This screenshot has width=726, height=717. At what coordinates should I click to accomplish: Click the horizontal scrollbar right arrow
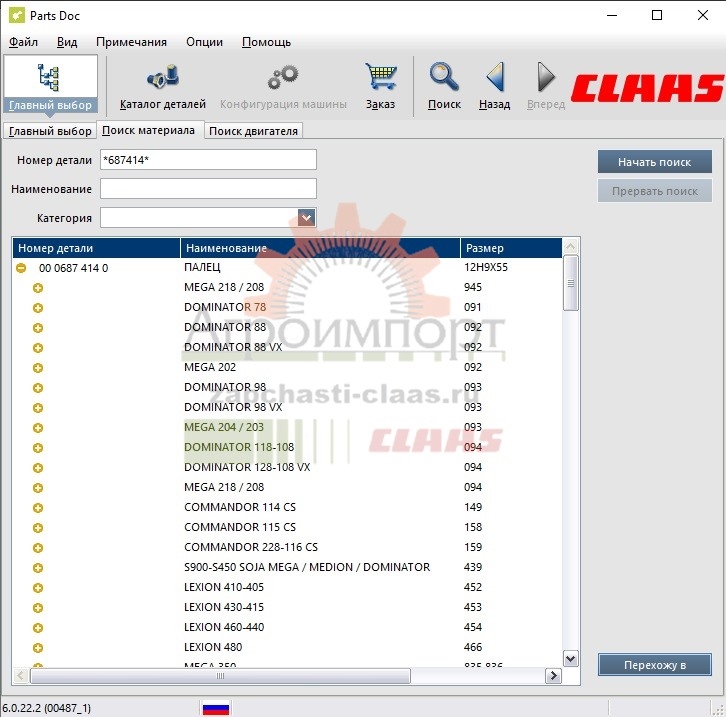(x=552, y=677)
